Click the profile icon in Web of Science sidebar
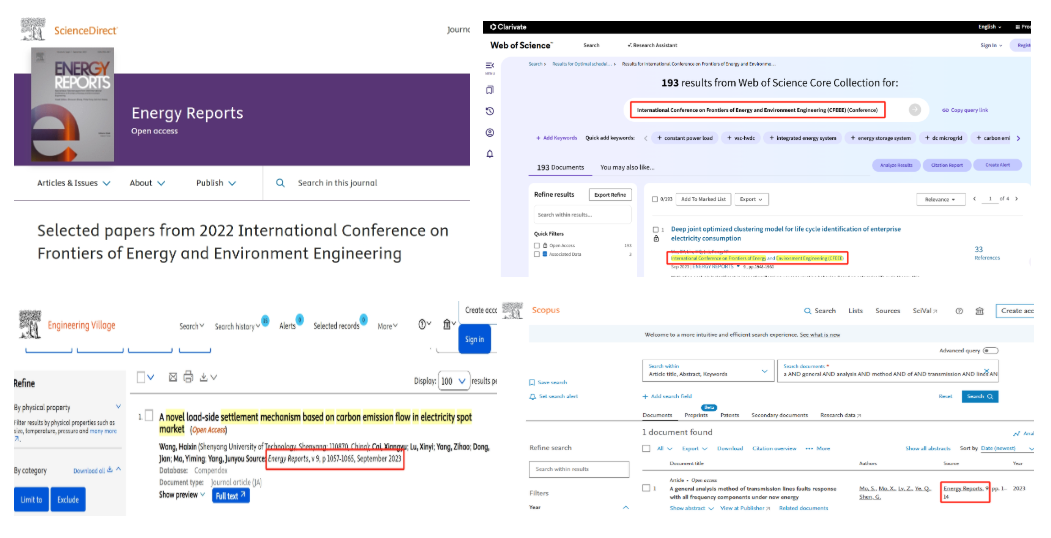This screenshot has width=1051, height=538. click(490, 132)
